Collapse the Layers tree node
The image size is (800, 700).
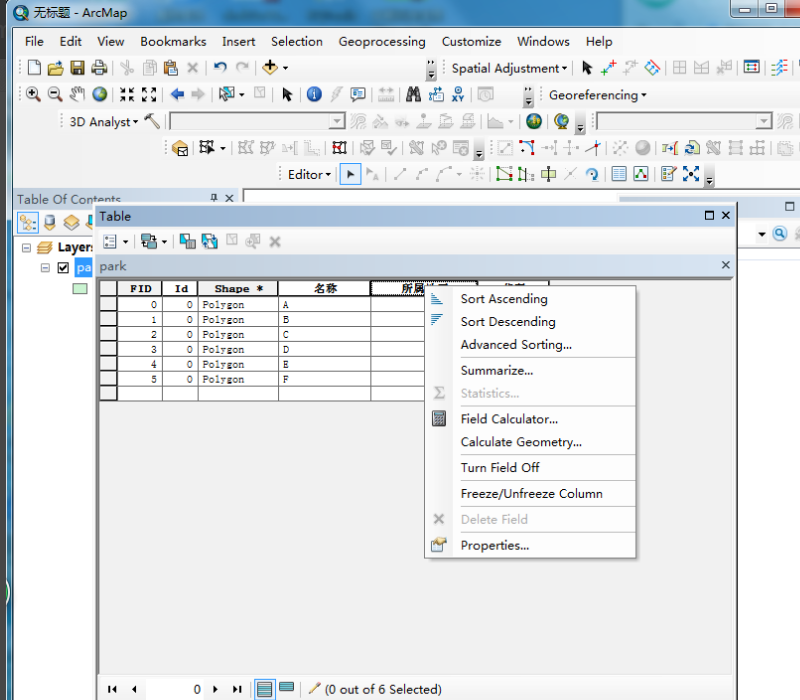point(27,248)
